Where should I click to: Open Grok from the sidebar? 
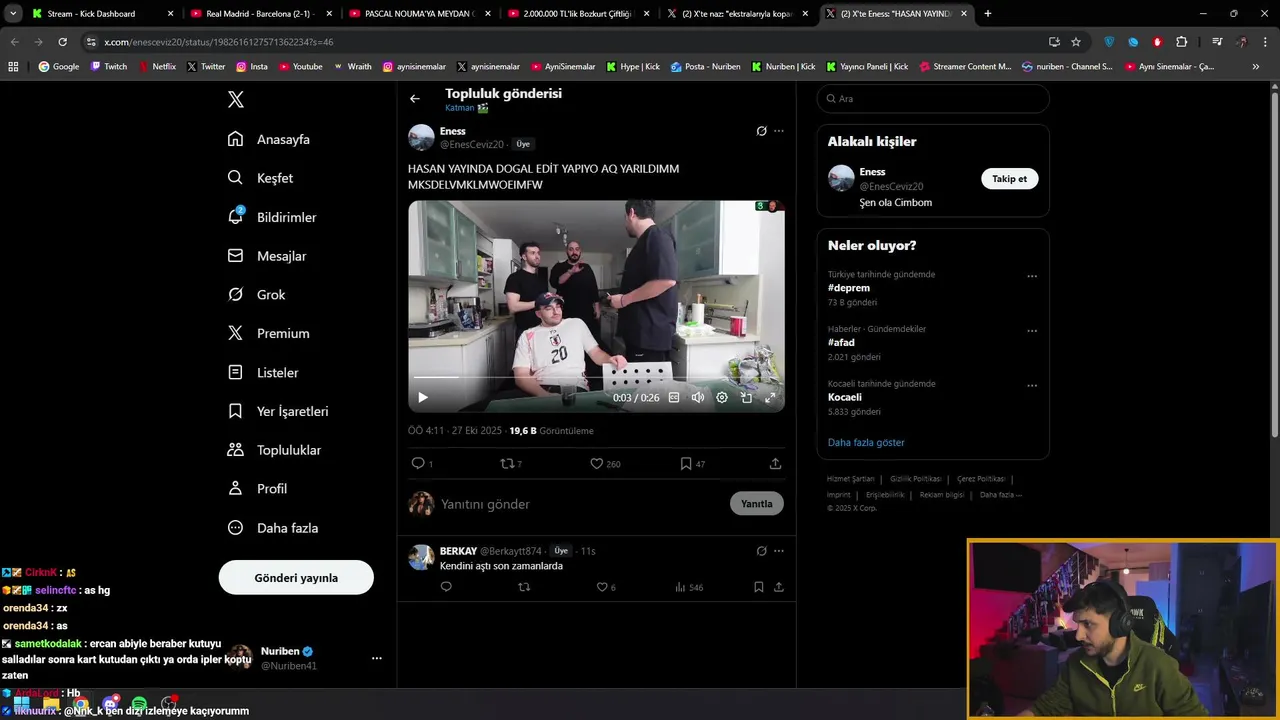(256, 295)
